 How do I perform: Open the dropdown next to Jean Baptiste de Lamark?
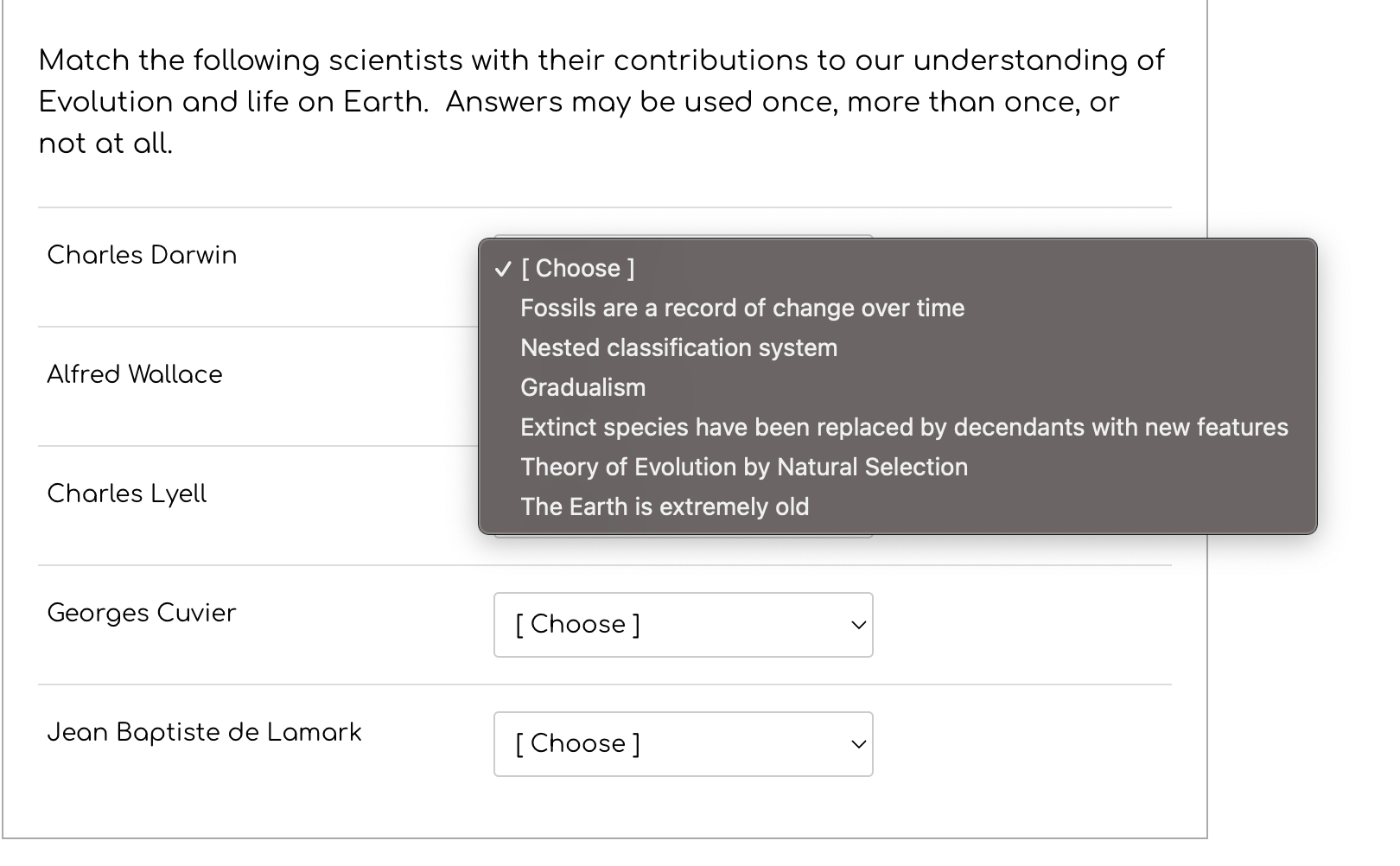(683, 743)
